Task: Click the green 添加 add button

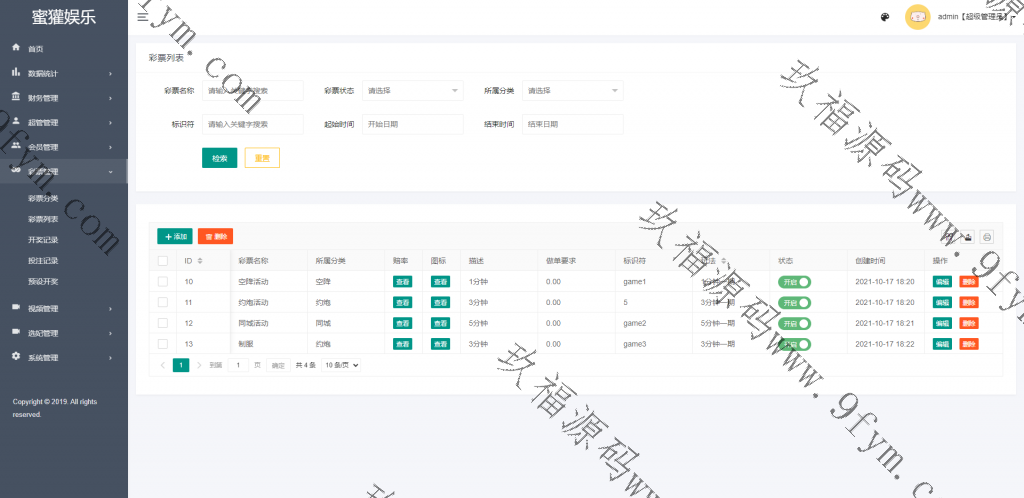Action: point(175,237)
